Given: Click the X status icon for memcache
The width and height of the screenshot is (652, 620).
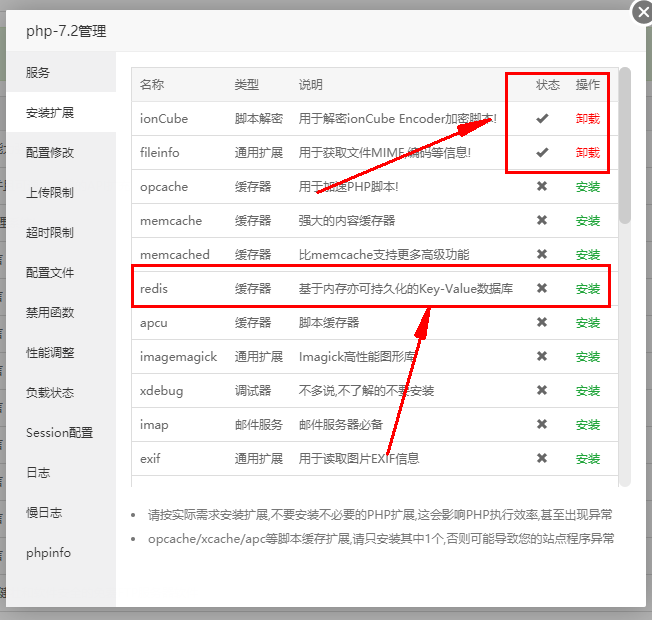Looking at the screenshot, I should [x=542, y=220].
